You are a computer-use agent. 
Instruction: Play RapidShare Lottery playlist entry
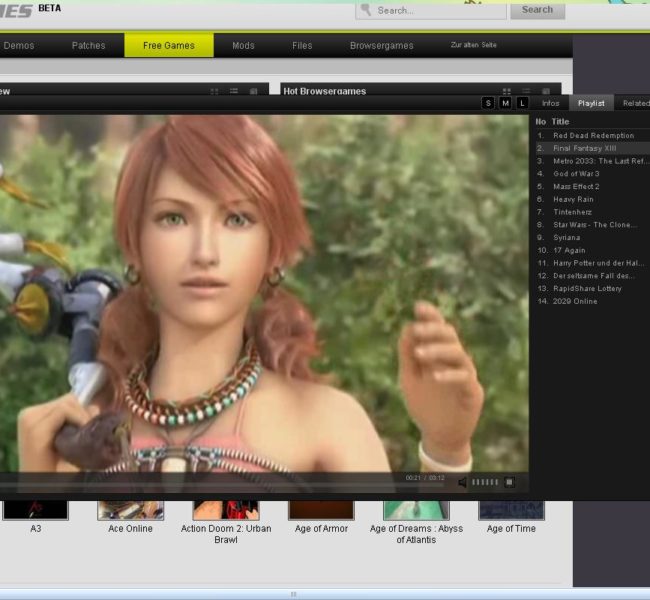(x=593, y=289)
